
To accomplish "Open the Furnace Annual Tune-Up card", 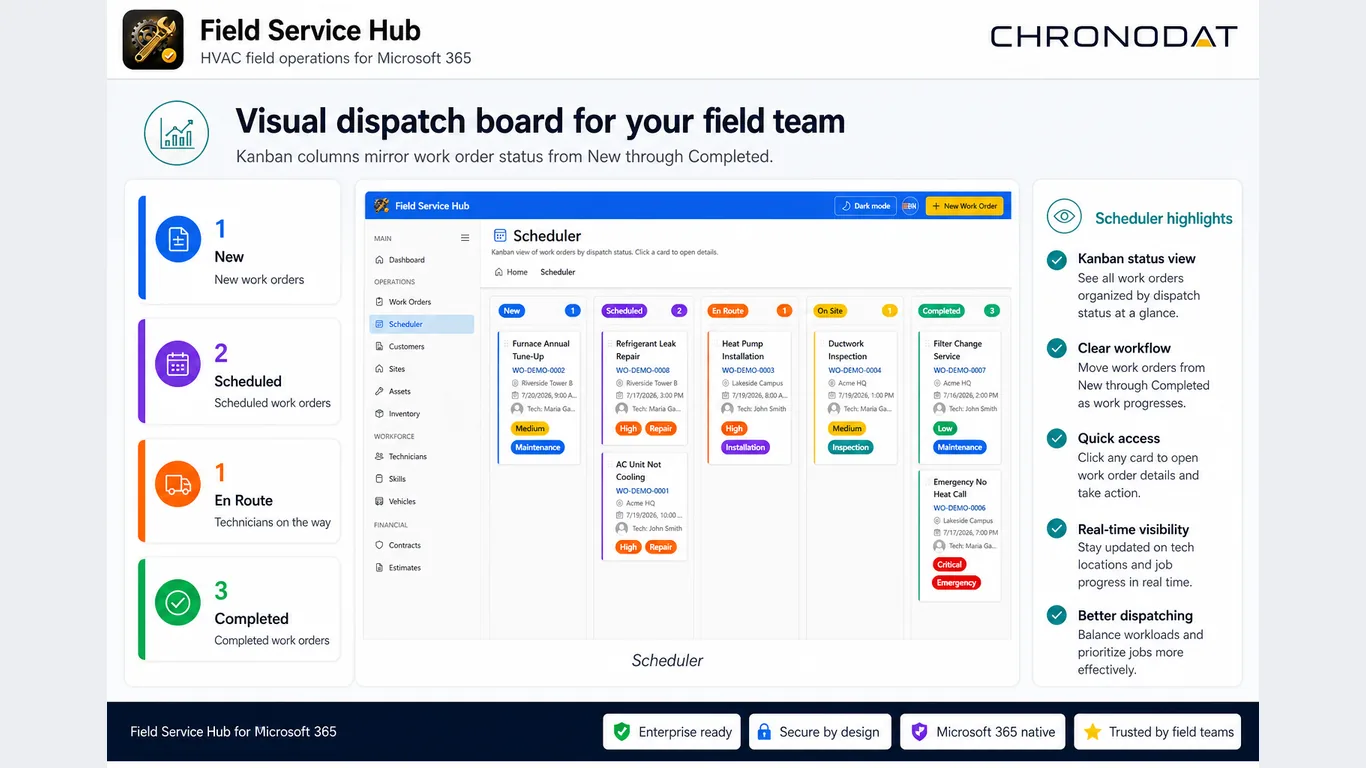I will pyautogui.click(x=539, y=398).
